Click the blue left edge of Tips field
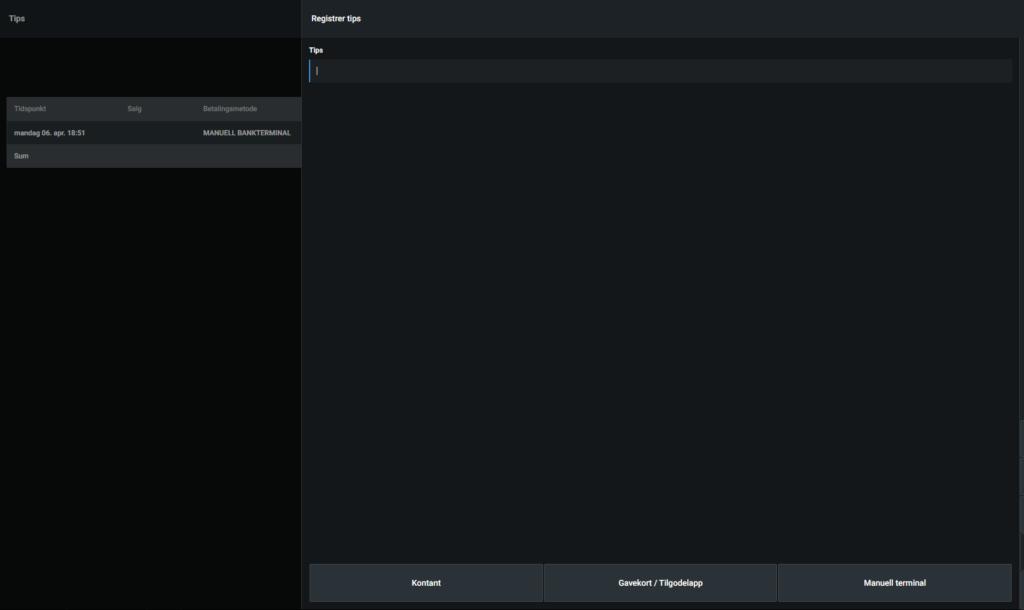The width and height of the screenshot is (1024, 610). [310, 71]
